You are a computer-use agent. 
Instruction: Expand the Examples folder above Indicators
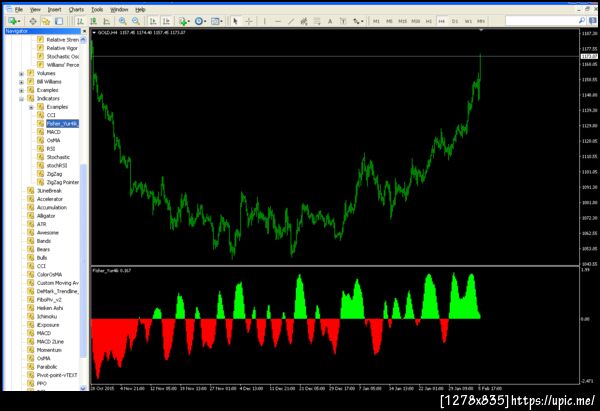tap(21, 91)
